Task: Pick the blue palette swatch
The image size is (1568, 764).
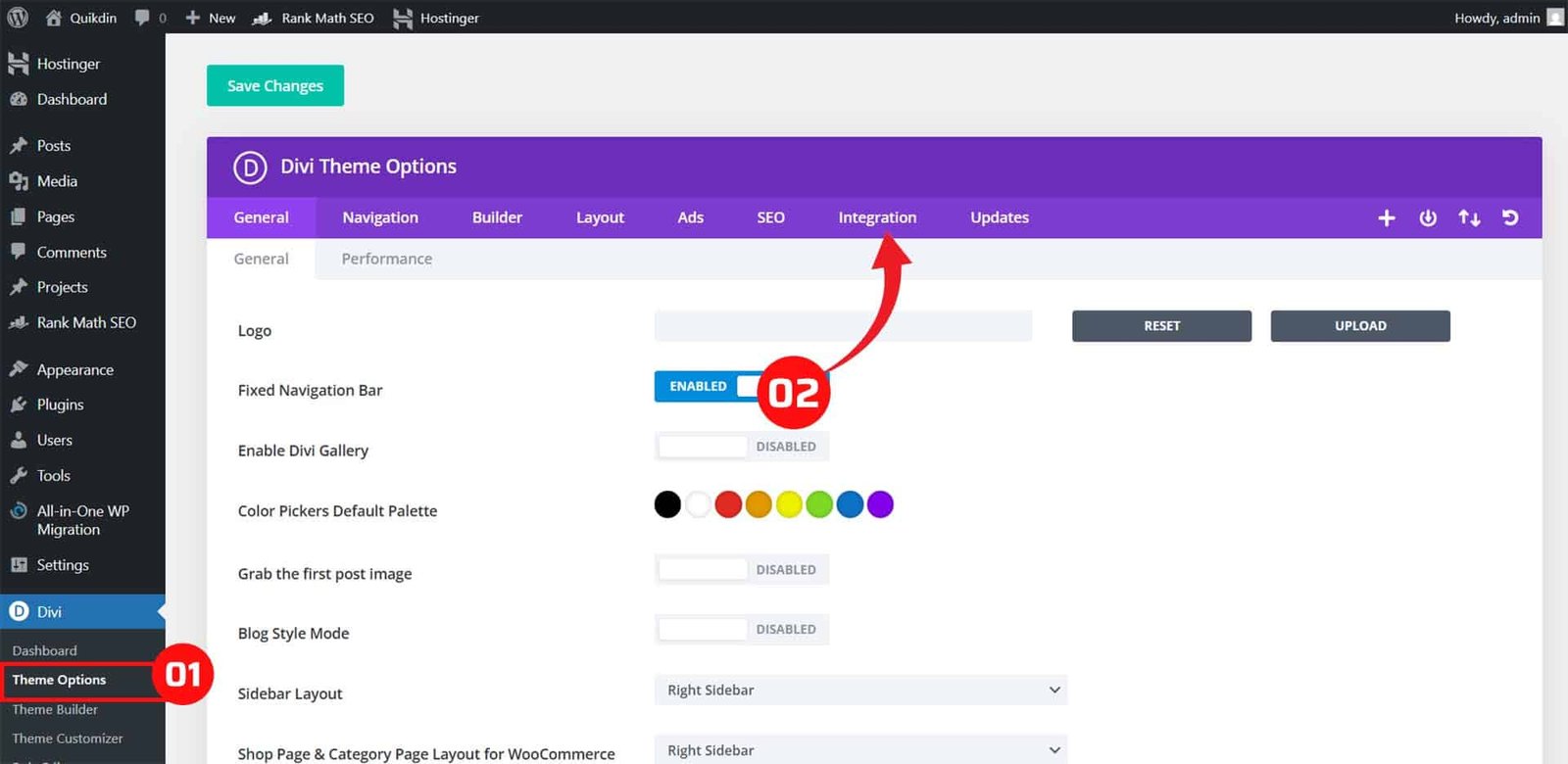Action: (850, 504)
